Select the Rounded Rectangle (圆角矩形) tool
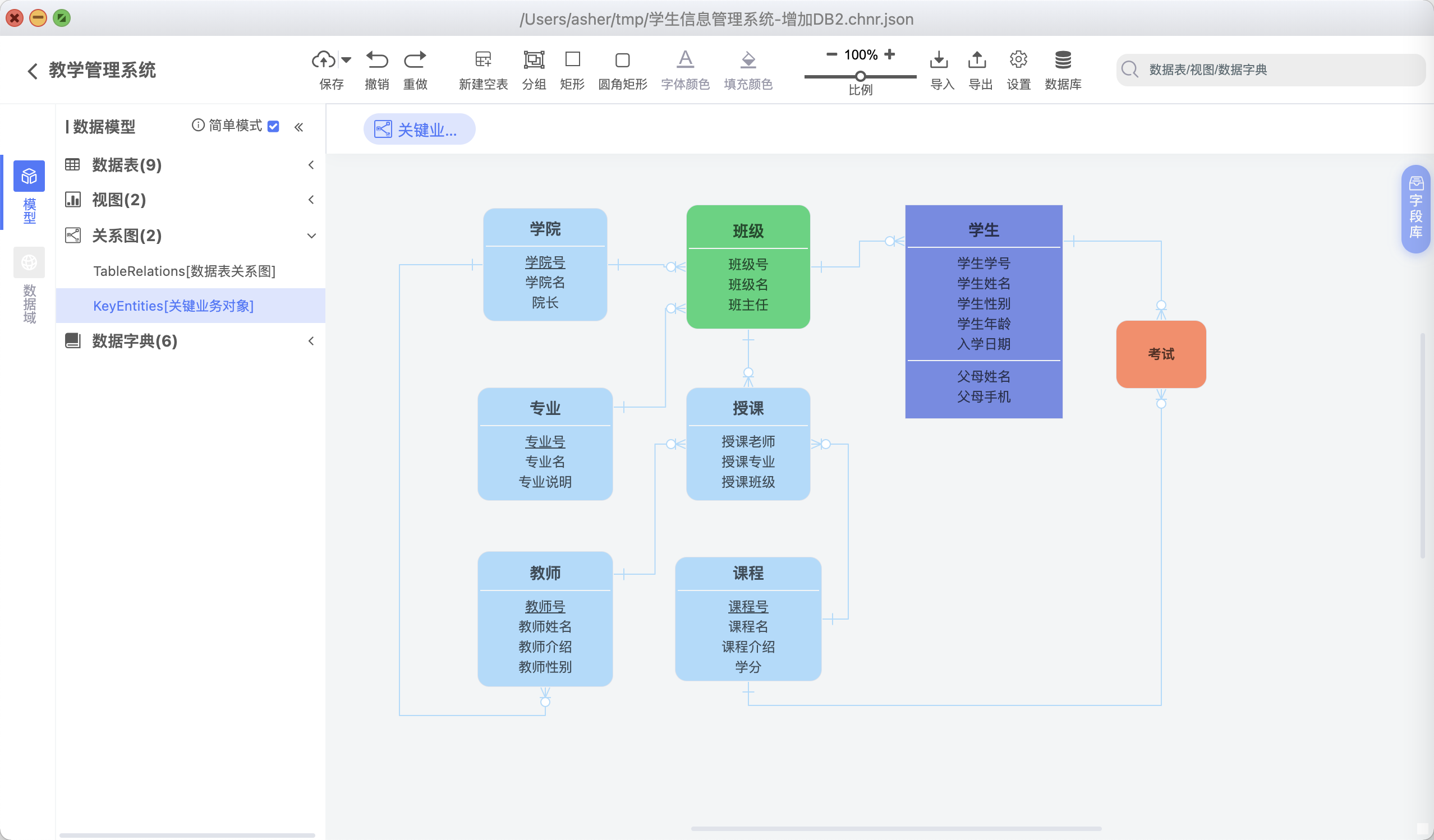Screen dimensions: 1434x840 [623, 59]
